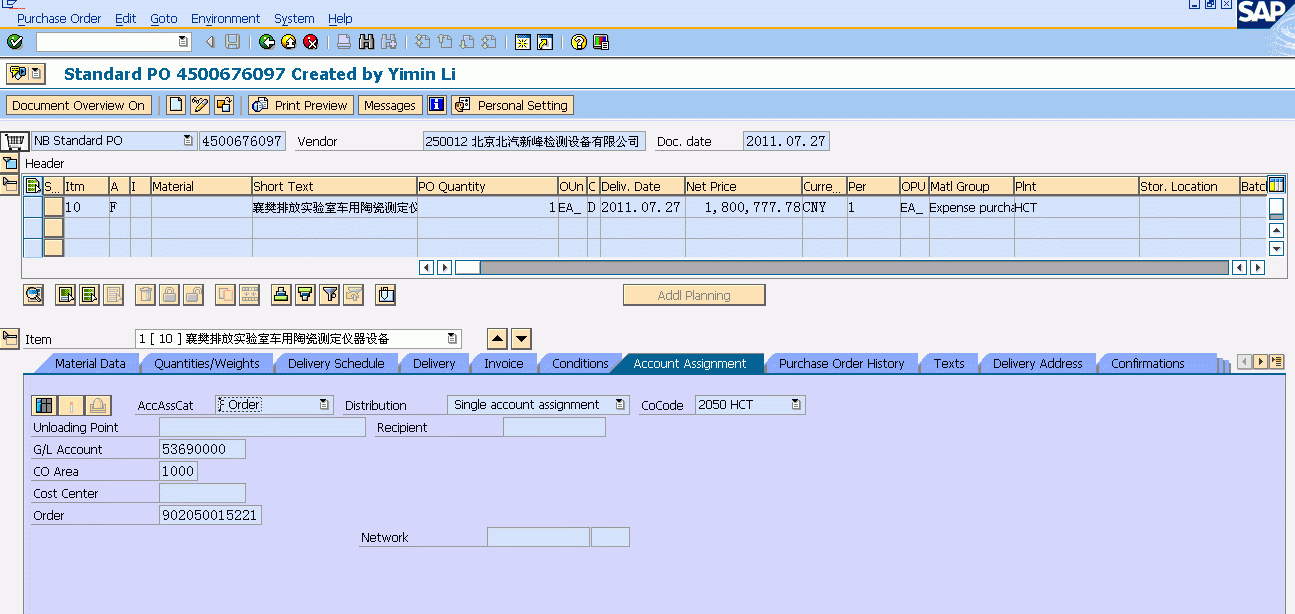Click the Messages button
Image resolution: width=1295 pixels, height=614 pixels.
point(389,105)
